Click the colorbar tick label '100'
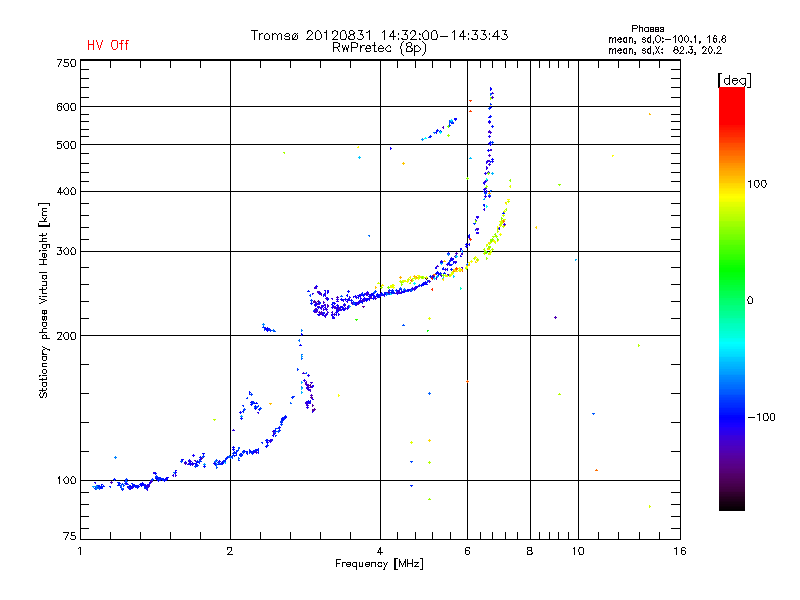Image resolution: width=800 pixels, height=600 pixels. (757, 184)
